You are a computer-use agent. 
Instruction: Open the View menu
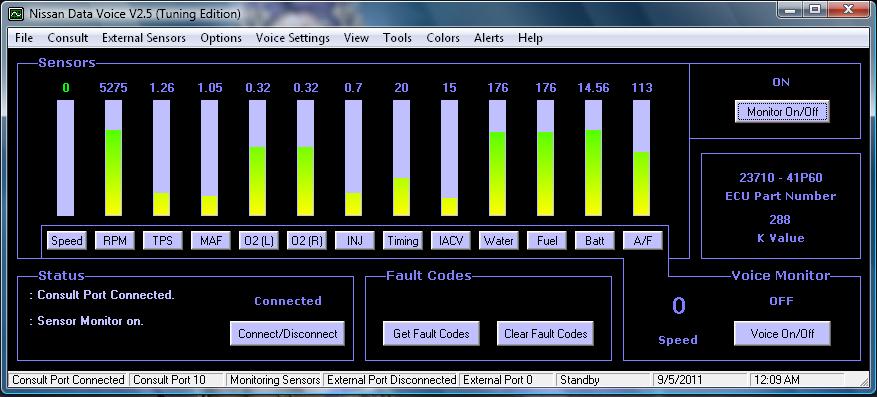[x=356, y=38]
